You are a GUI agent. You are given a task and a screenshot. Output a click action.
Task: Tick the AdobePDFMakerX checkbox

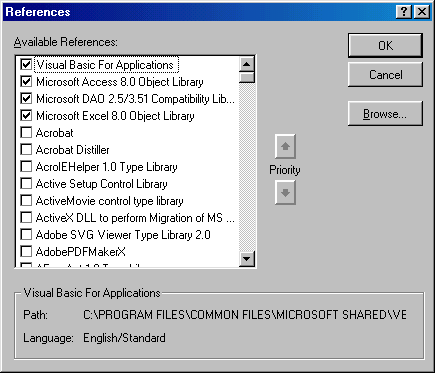pyautogui.click(x=26, y=251)
